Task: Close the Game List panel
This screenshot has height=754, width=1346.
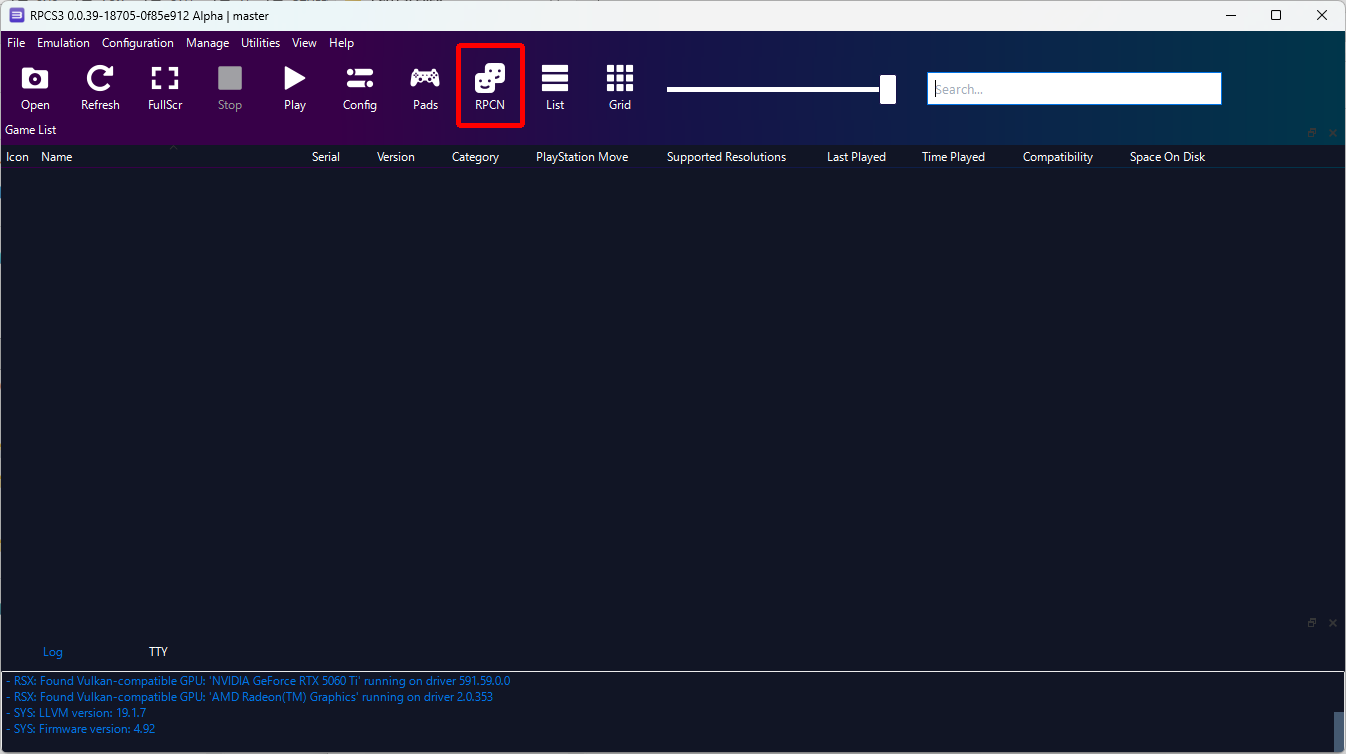Action: [1333, 133]
